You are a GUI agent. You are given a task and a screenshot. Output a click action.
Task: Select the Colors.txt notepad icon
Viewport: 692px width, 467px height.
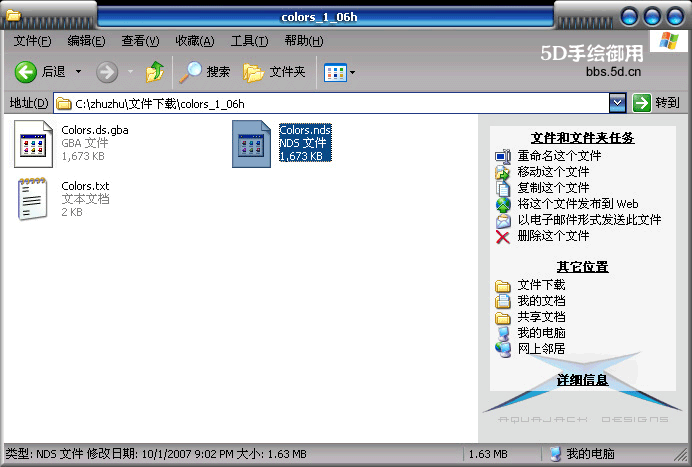32,199
